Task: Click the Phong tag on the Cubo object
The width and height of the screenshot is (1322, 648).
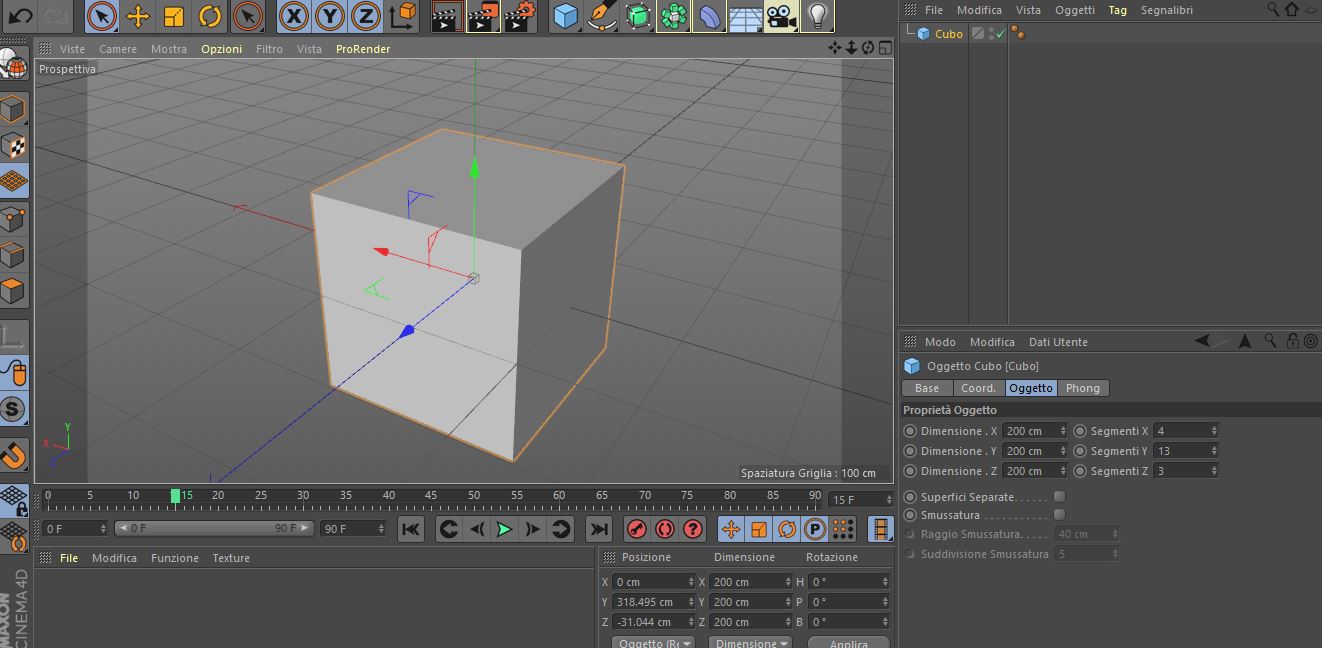Action: (x=1017, y=33)
